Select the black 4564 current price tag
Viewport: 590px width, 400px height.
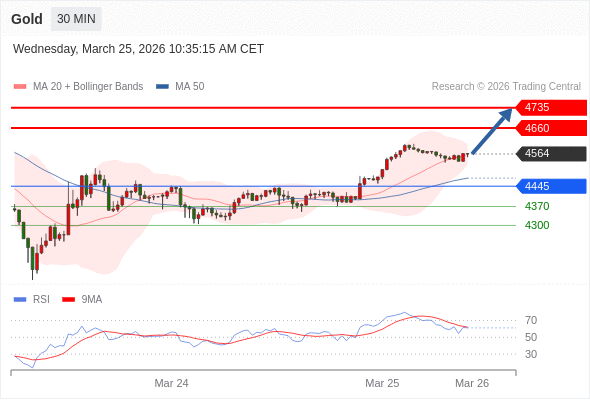coord(551,154)
